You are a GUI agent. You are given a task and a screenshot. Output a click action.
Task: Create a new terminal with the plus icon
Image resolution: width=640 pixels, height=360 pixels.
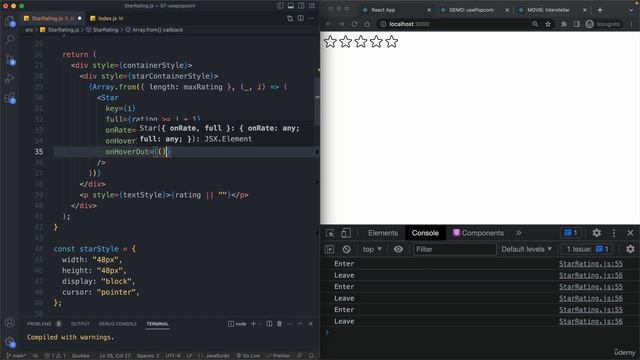point(253,324)
